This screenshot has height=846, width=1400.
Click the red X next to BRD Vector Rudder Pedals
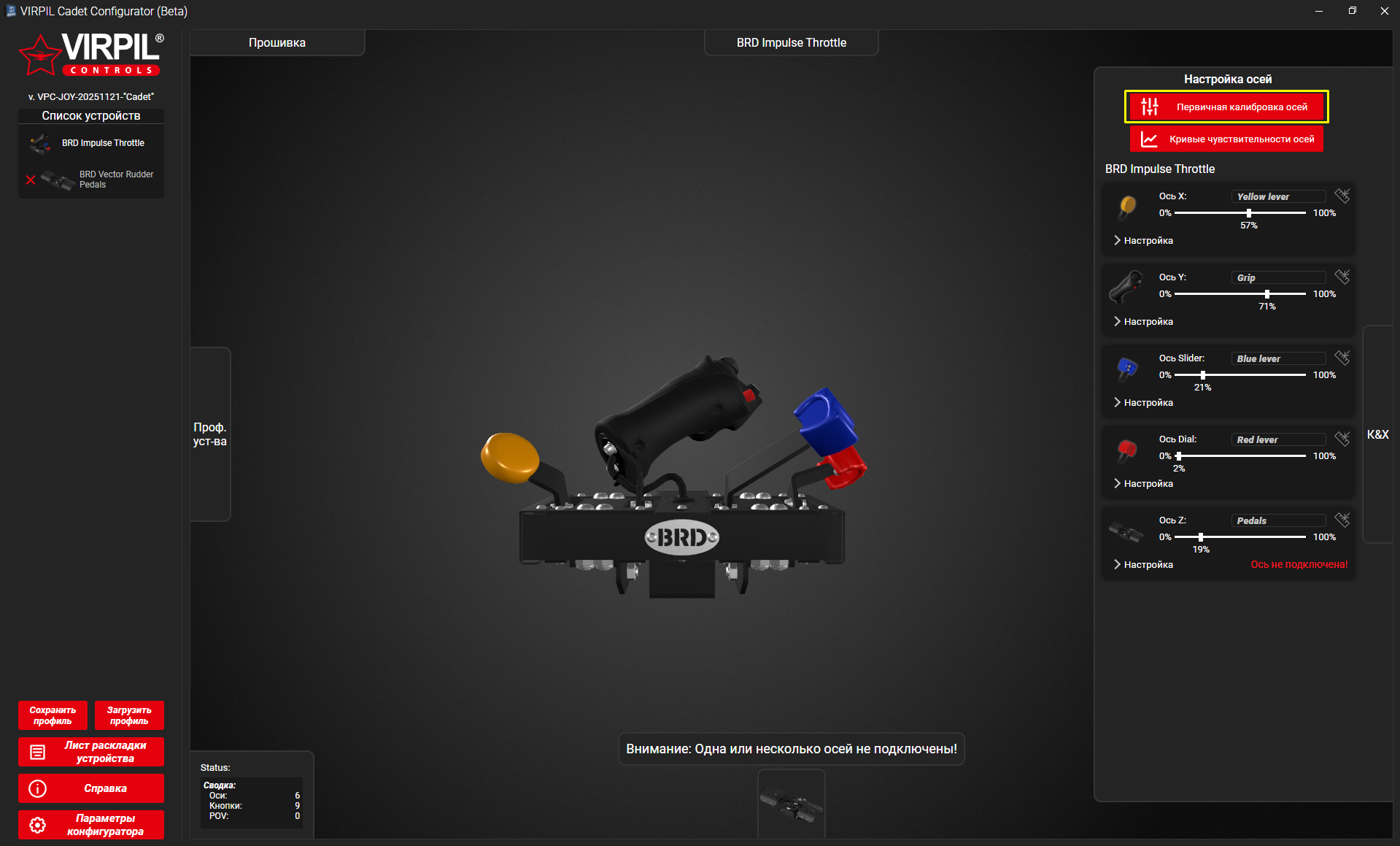coord(31,180)
